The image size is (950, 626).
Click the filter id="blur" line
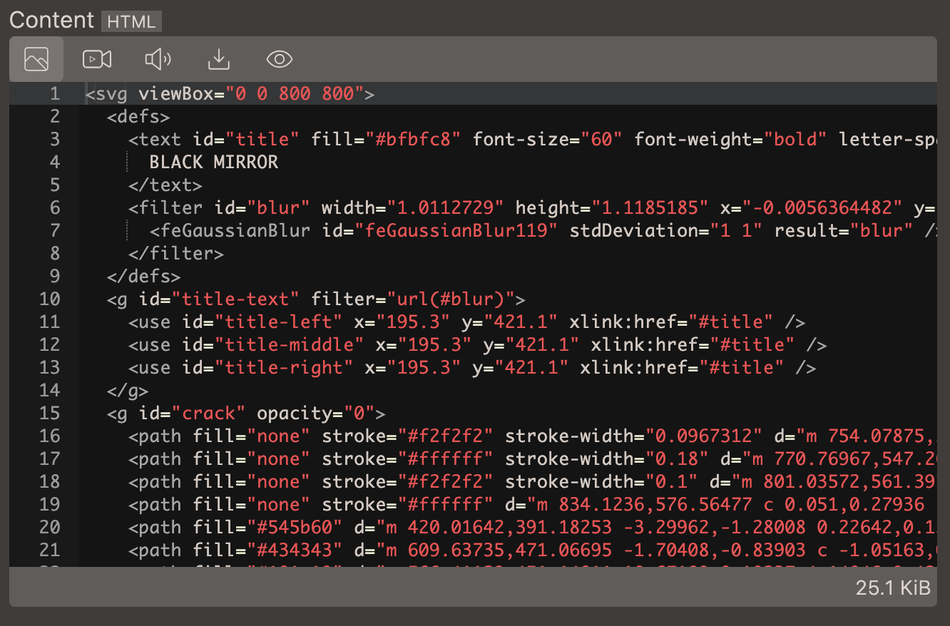pyautogui.click(x=533, y=208)
